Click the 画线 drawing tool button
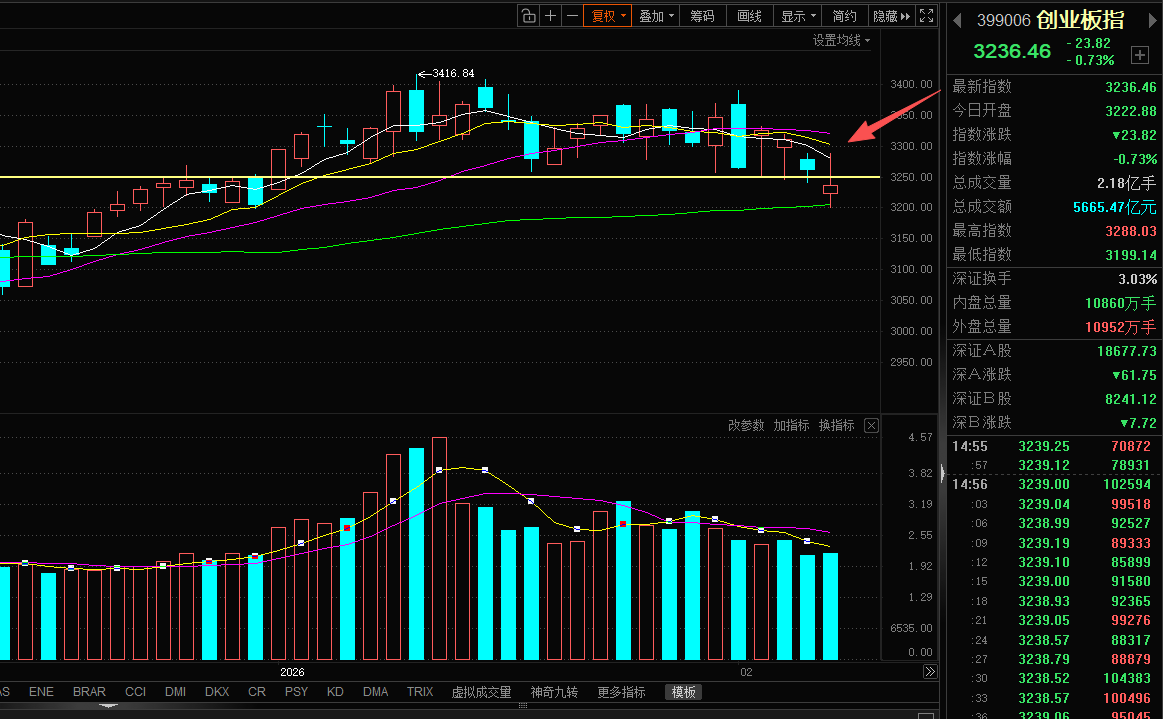Screen dimensions: 1163x719 [x=750, y=16]
